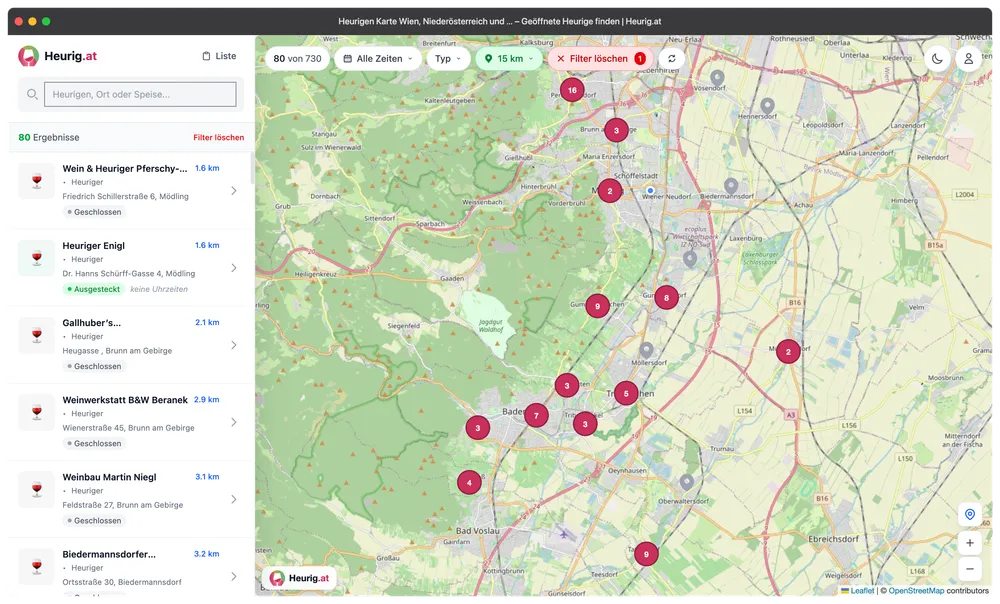Zoom in the map with plus button
Image resolution: width=1000 pixels, height=604 pixels.
(969, 543)
